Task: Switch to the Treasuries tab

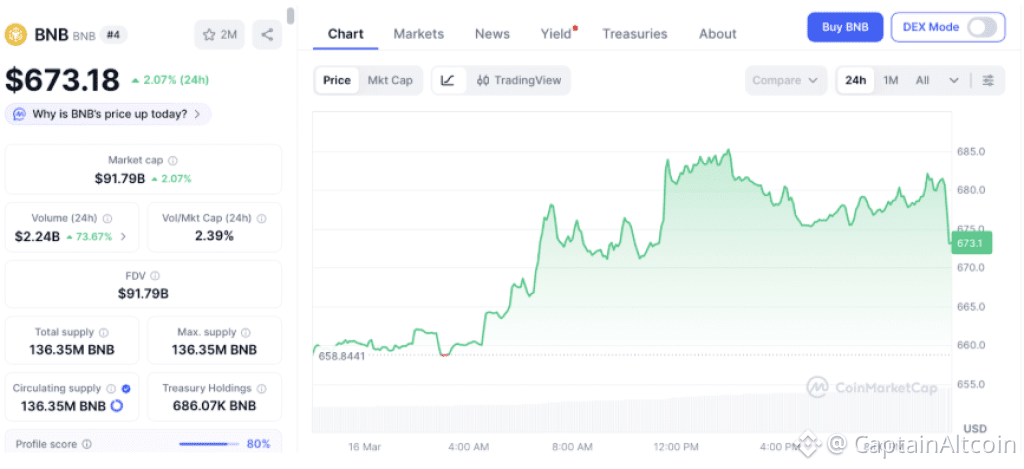Action: coord(634,34)
